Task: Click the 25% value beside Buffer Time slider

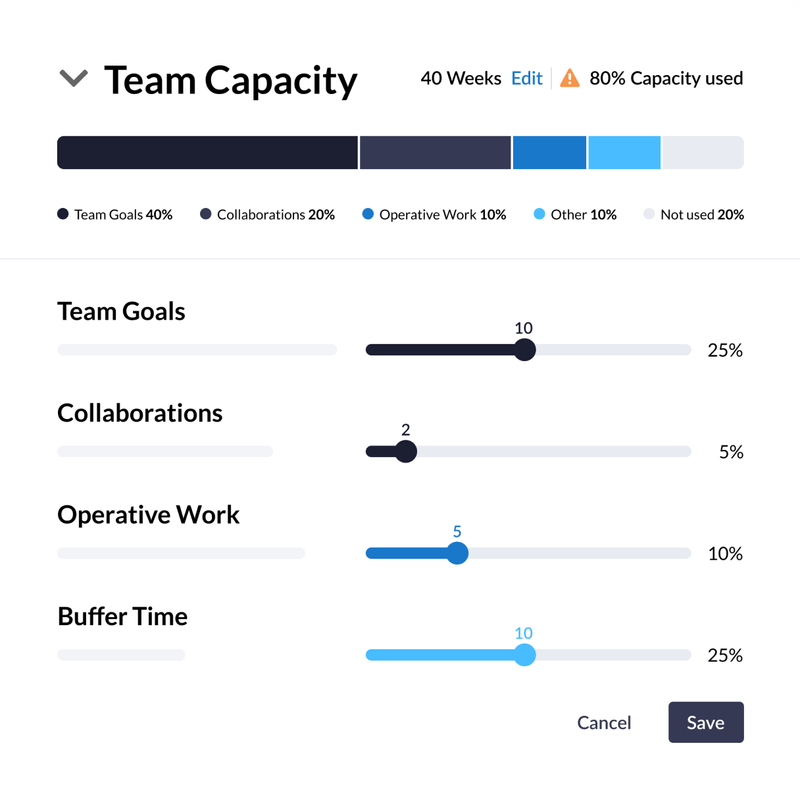Action: pos(726,655)
